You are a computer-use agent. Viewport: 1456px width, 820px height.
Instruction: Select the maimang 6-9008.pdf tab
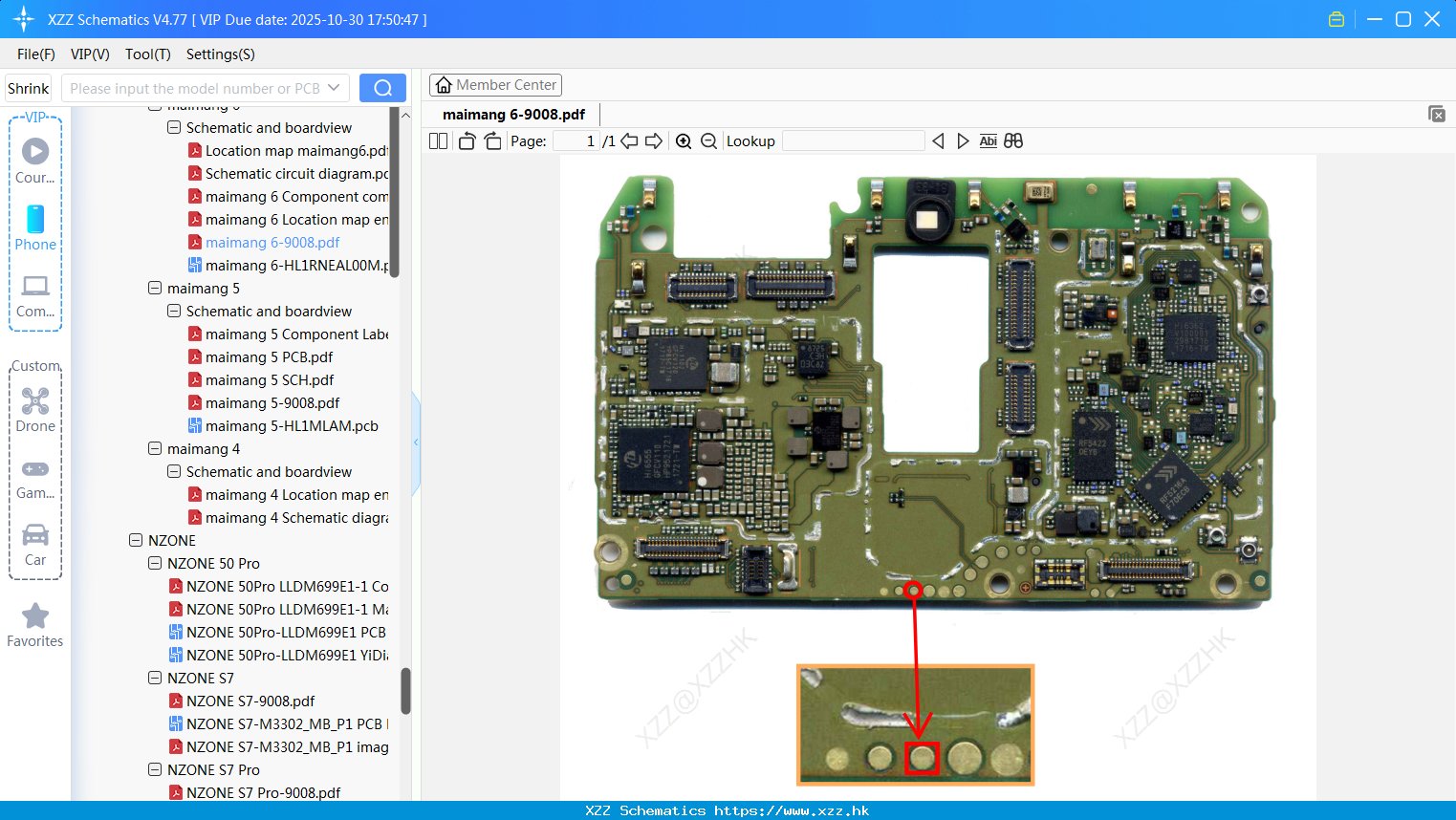point(514,115)
